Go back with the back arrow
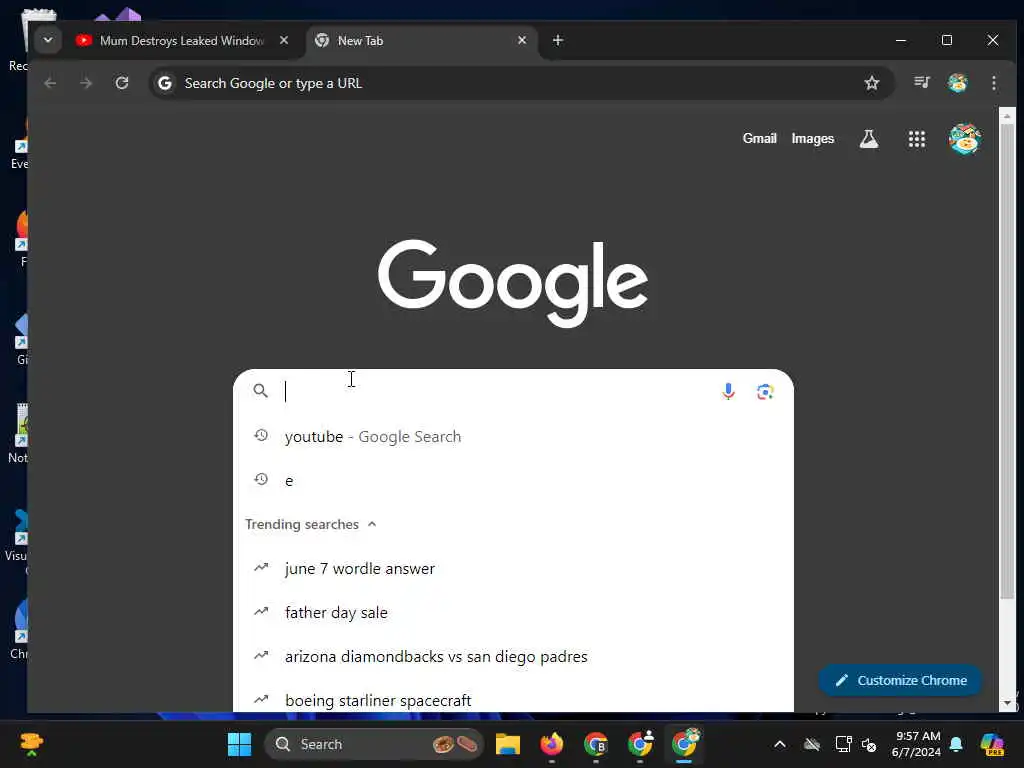The width and height of the screenshot is (1024, 768). coord(50,83)
